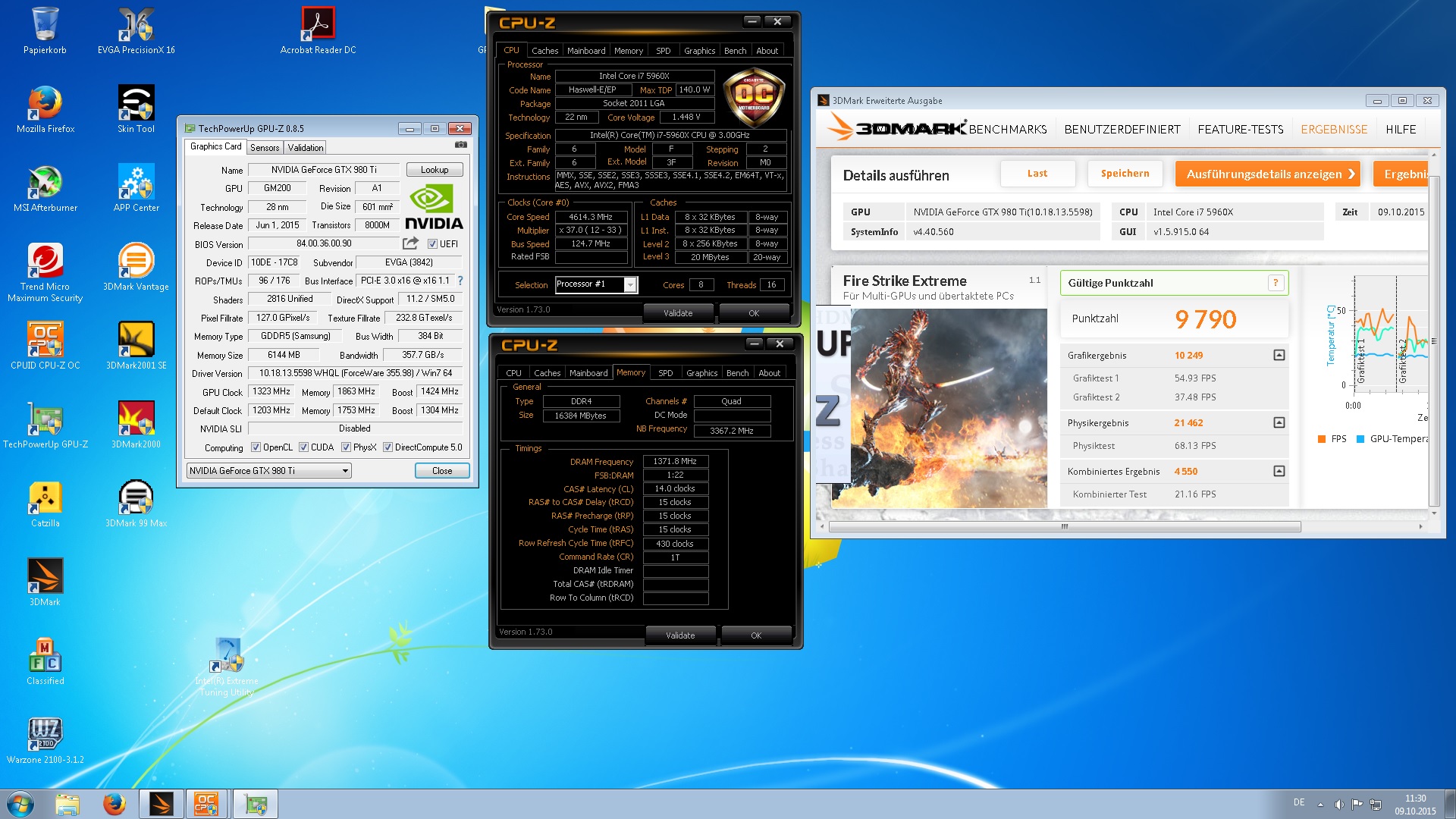Open the Skin Tool desktop icon
This screenshot has width=1456, height=819.
[136, 109]
